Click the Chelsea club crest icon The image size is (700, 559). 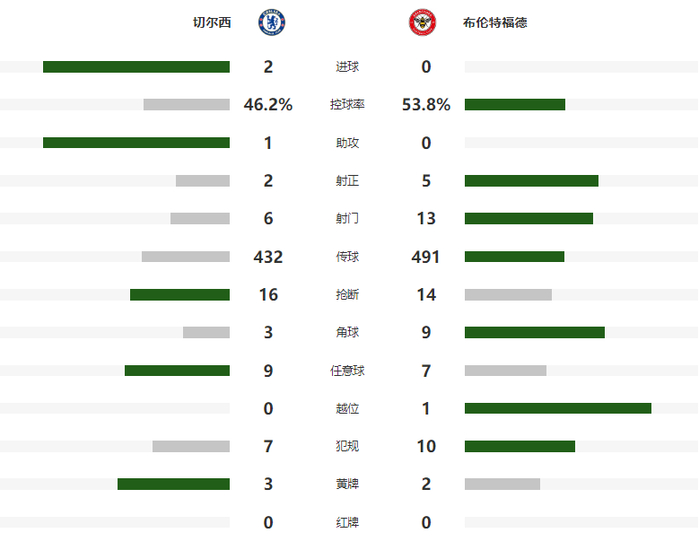[271, 22]
